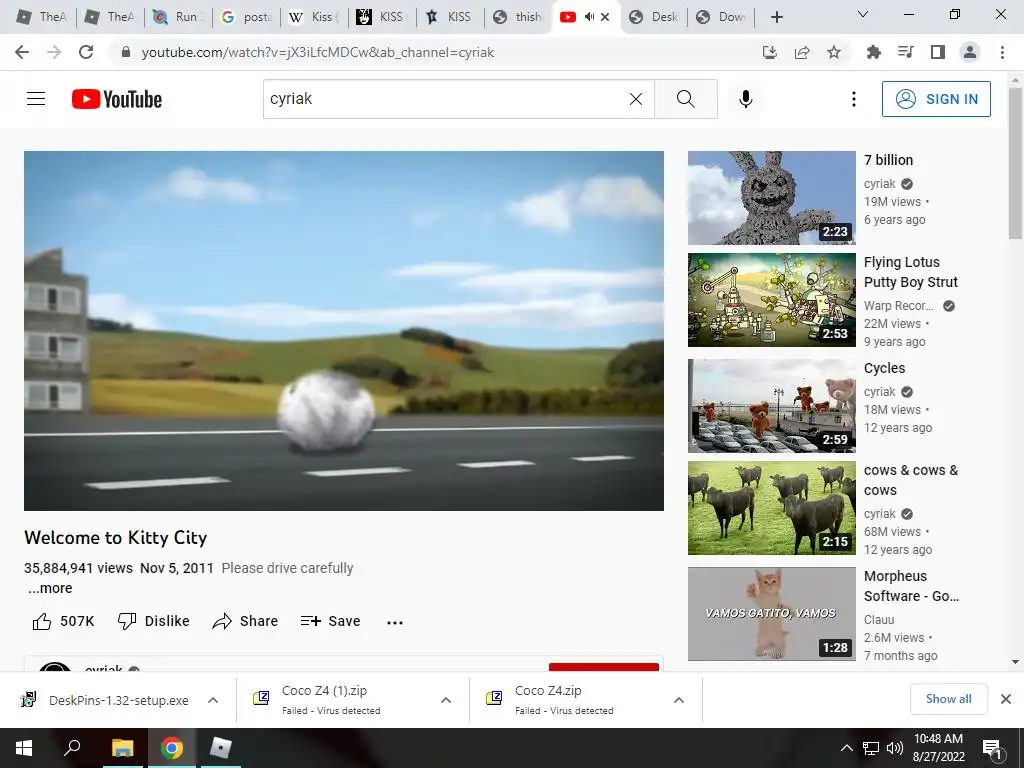Open Windows taskbar search
Screen dimensions: 1024x768
point(72,748)
